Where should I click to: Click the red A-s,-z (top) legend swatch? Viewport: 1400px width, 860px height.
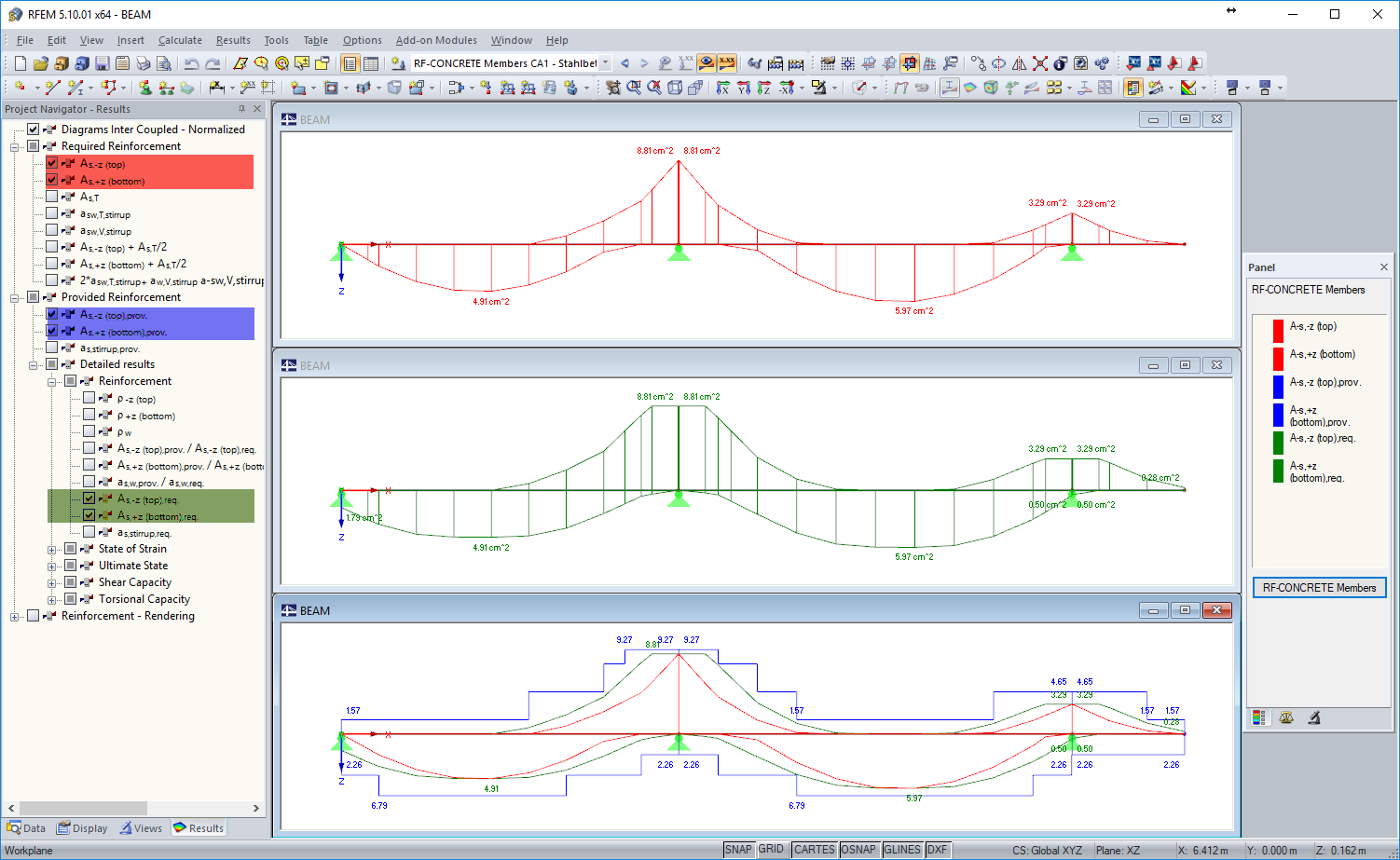tap(1278, 331)
